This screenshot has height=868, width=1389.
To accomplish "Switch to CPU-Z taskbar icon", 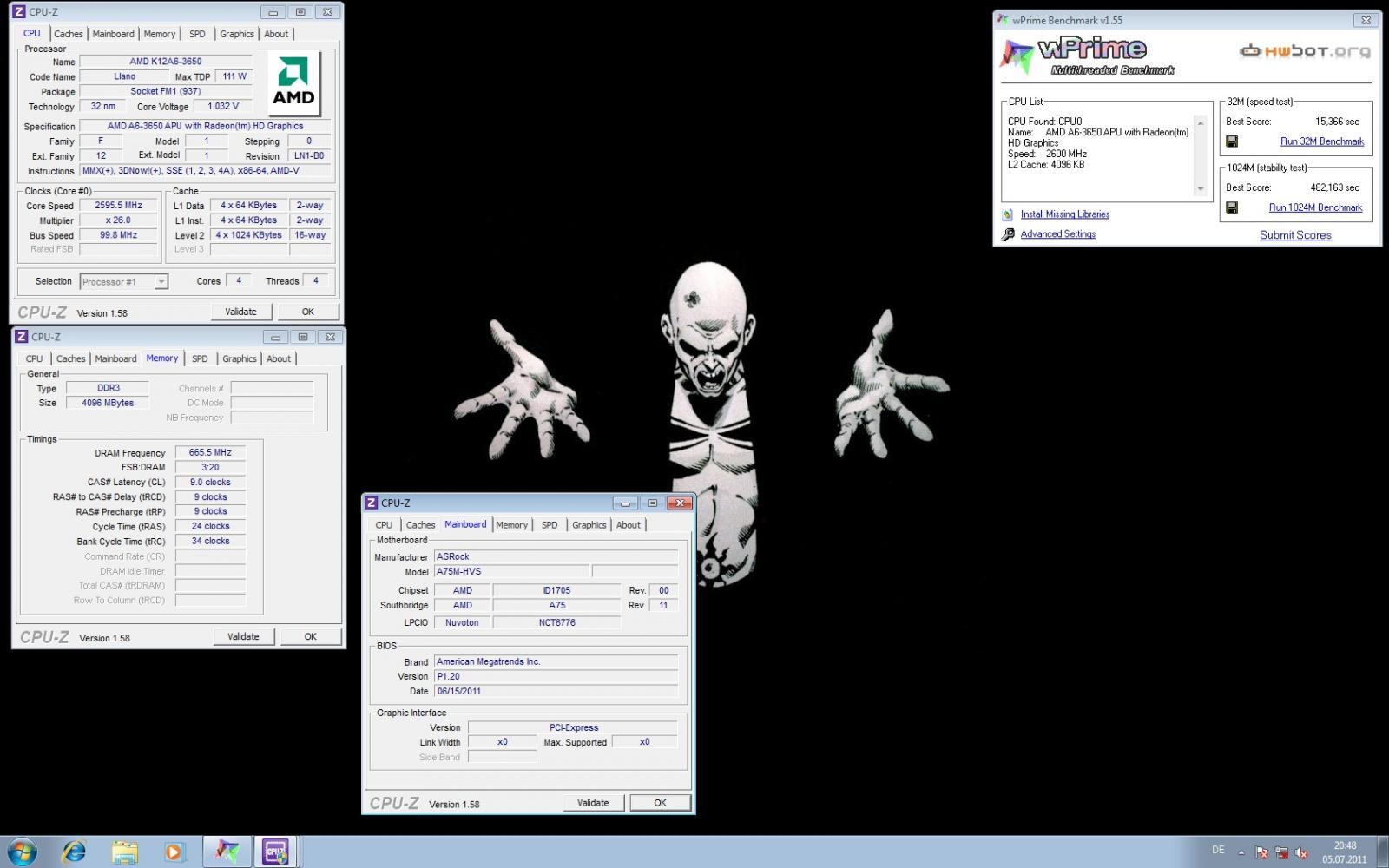I will [276, 852].
